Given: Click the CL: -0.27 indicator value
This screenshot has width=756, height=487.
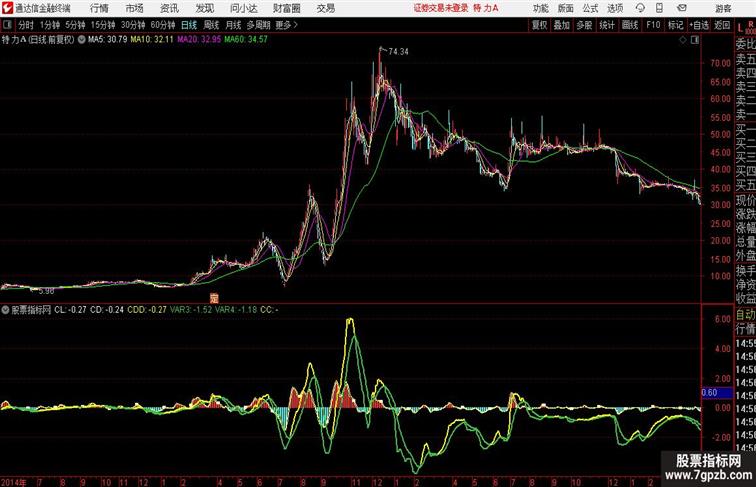Looking at the screenshot, I should 70,310.
